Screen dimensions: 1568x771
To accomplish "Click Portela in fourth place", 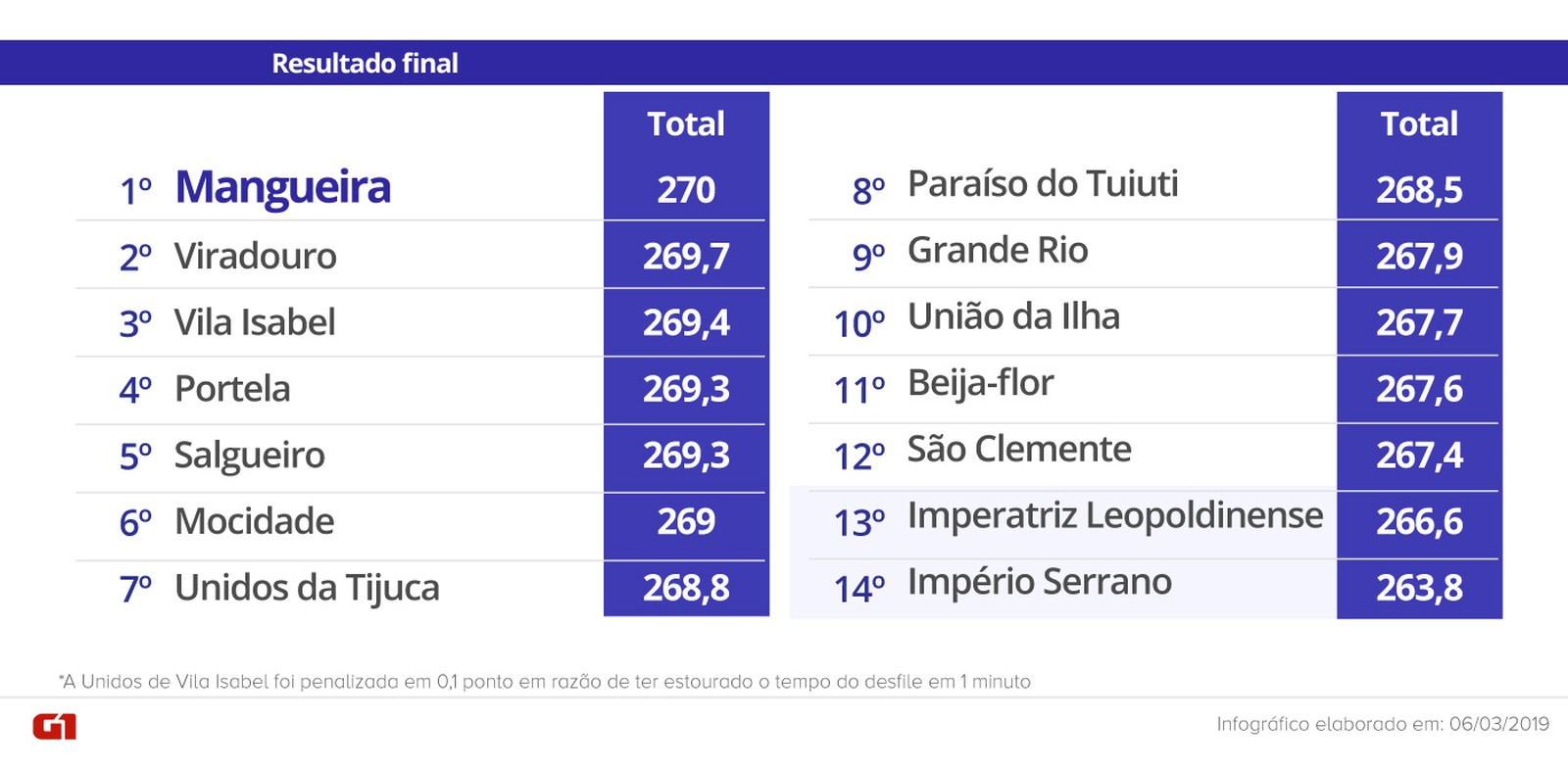I will (232, 389).
